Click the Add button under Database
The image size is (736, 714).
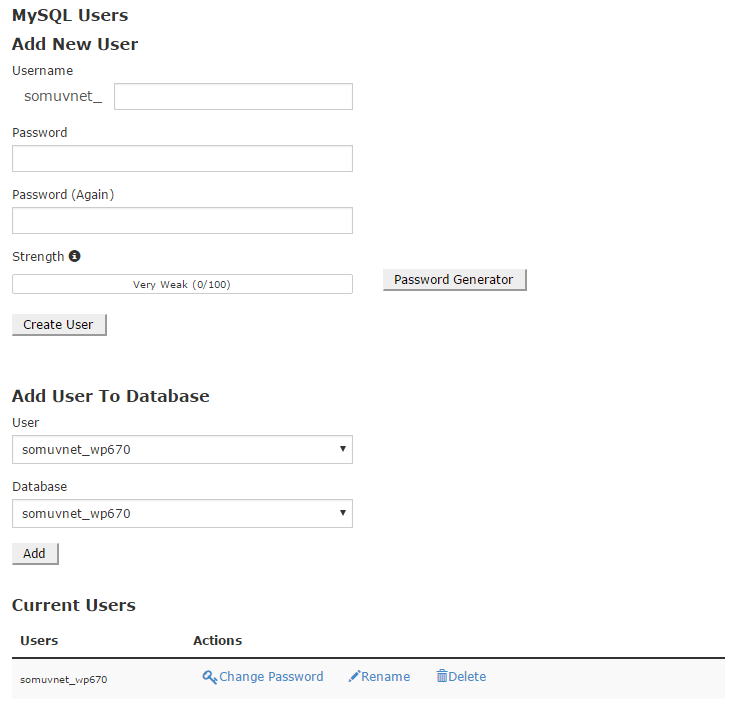click(35, 554)
